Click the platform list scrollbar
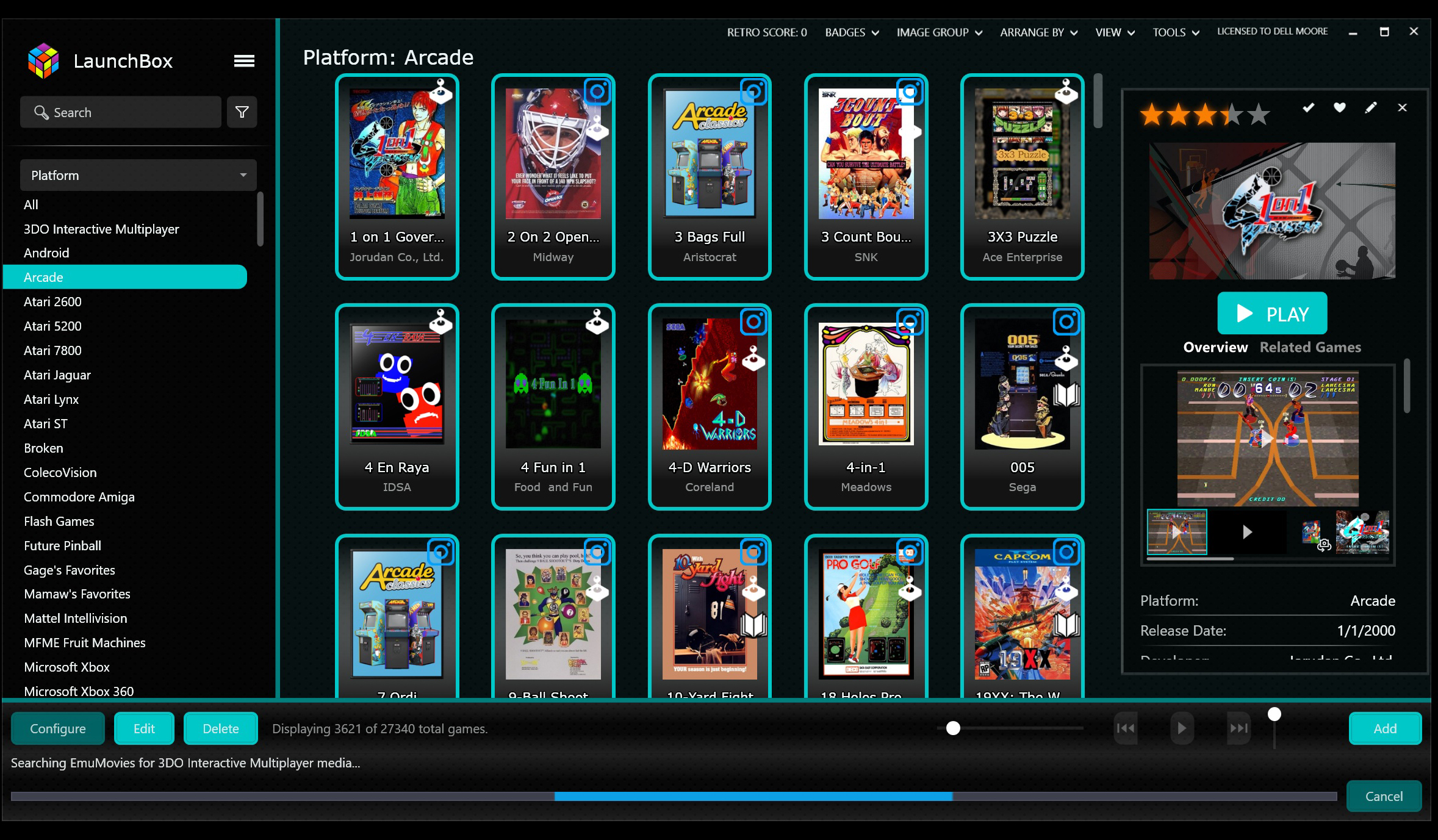The width and height of the screenshot is (1438, 840). (261, 218)
